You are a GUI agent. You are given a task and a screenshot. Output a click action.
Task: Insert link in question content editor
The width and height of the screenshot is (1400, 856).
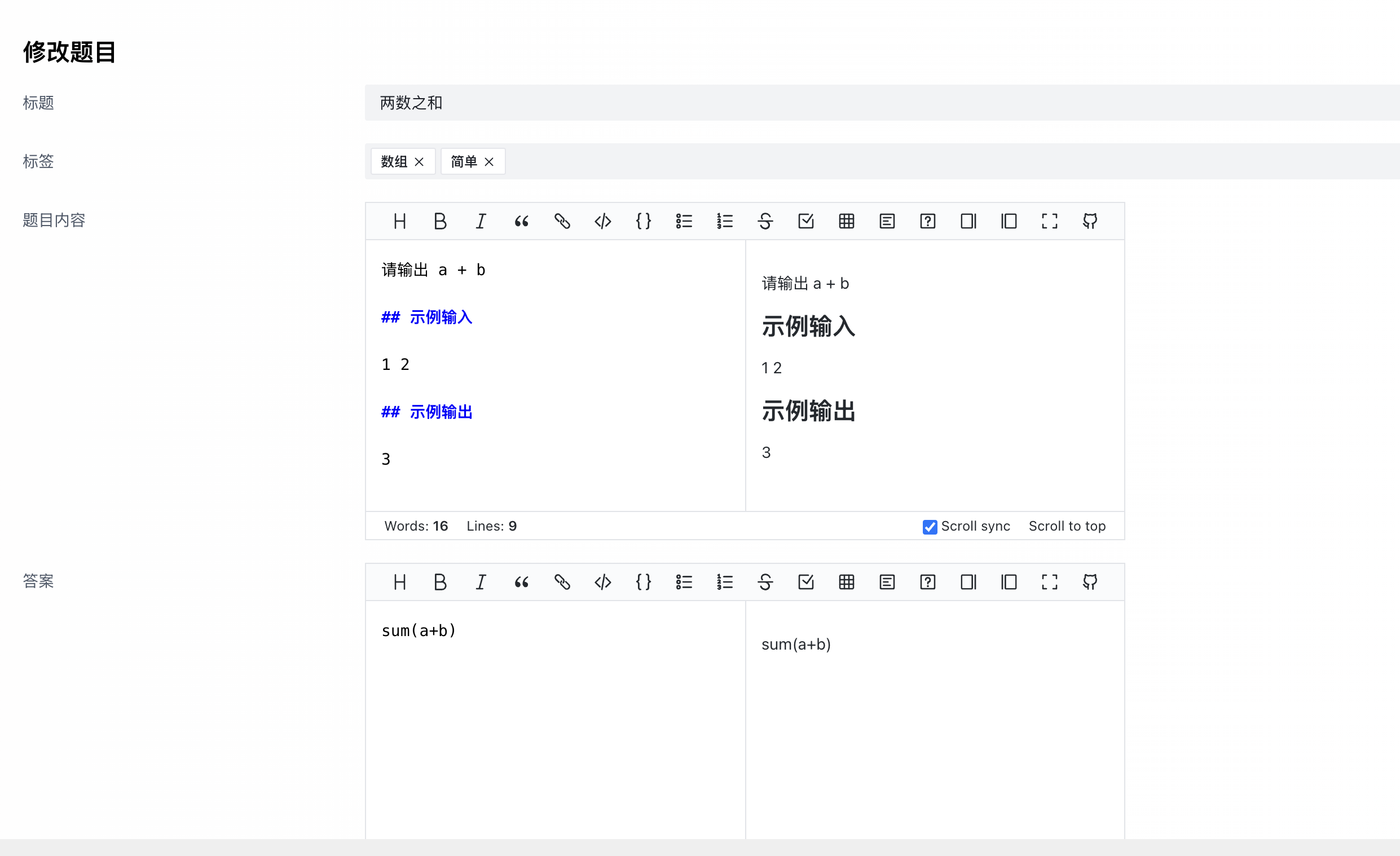point(562,221)
